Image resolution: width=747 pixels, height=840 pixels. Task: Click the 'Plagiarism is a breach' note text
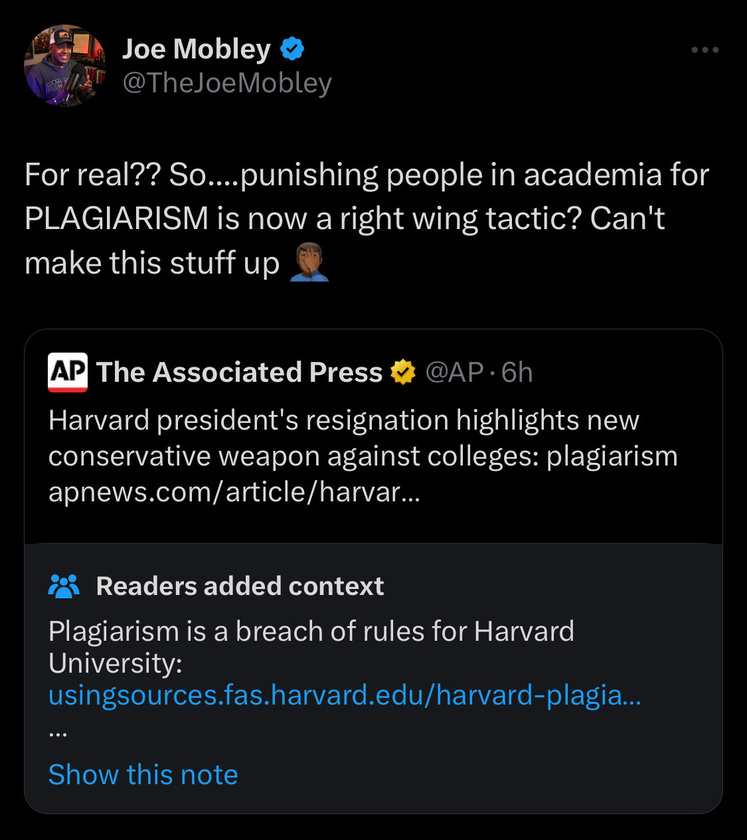click(311, 647)
